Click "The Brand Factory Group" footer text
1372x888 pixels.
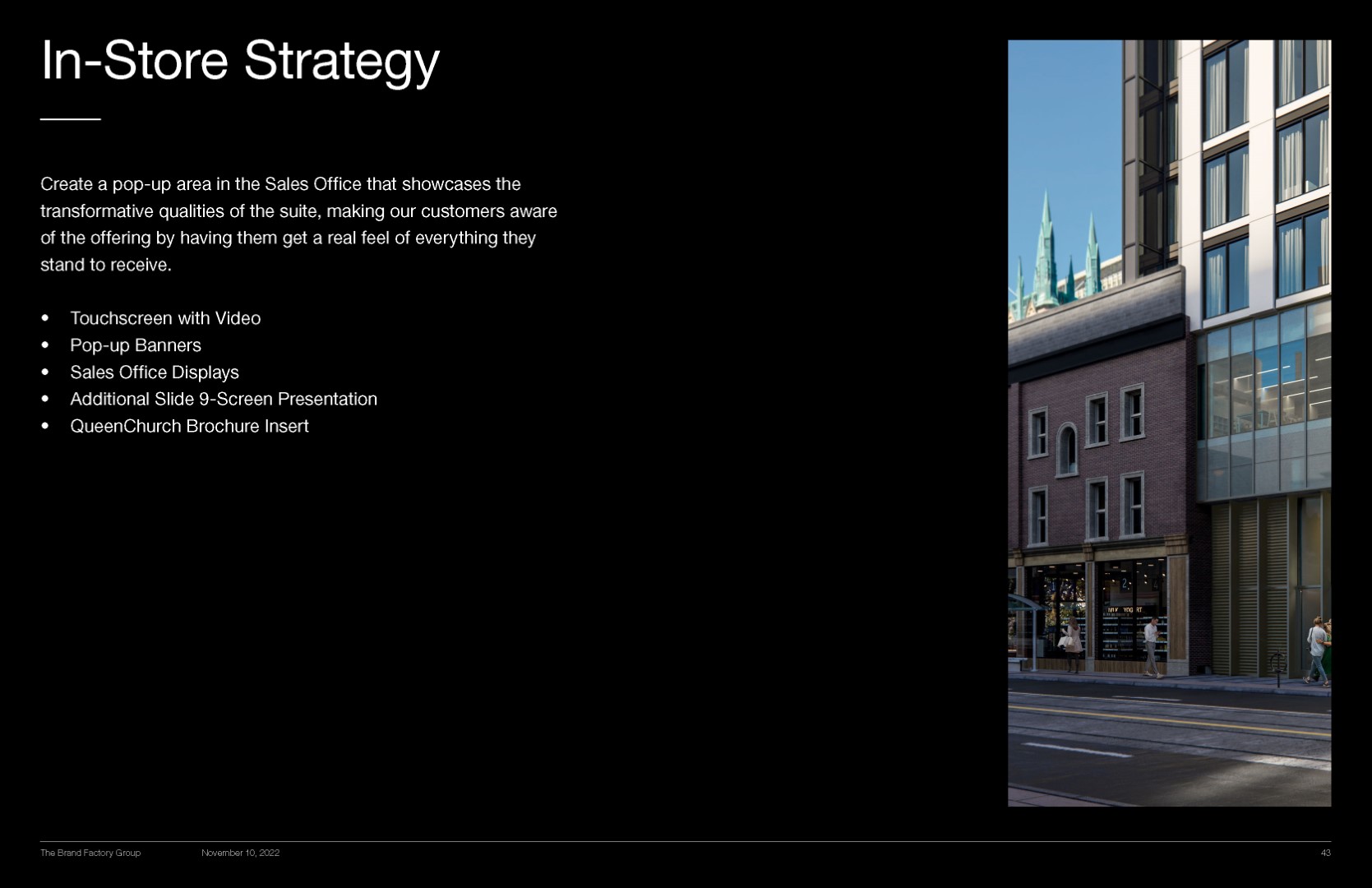(90, 853)
